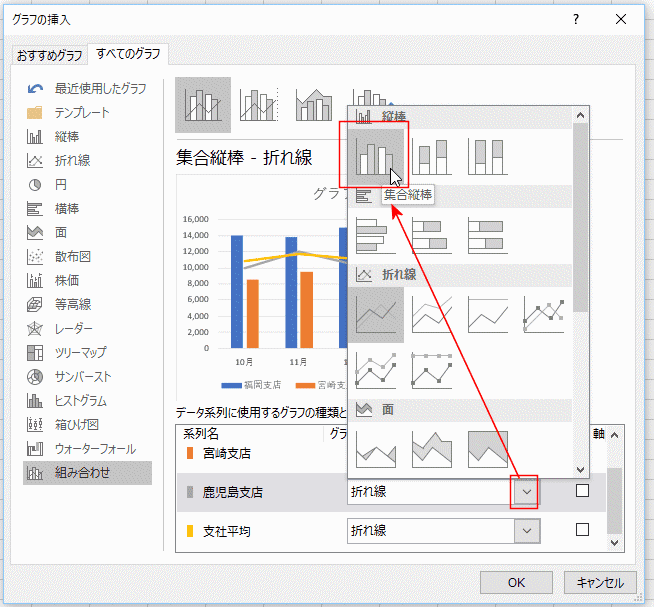Choose the stacked column chart icon

point(432,155)
